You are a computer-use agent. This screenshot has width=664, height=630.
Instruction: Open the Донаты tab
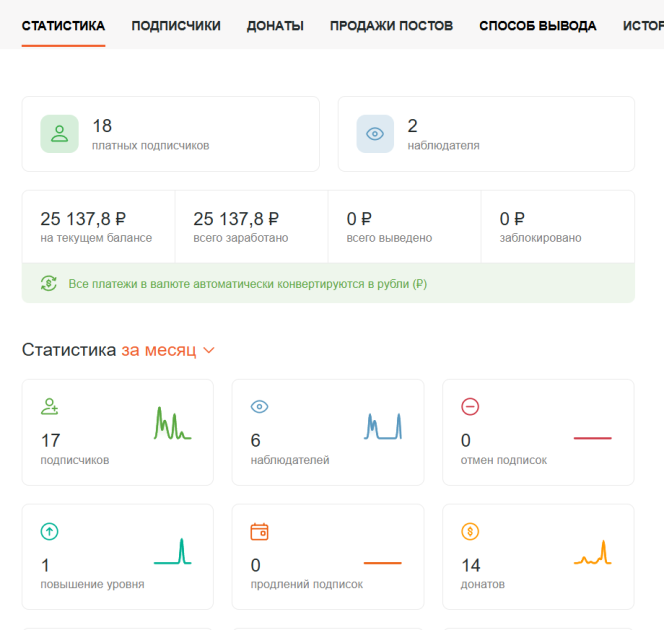coord(275,26)
